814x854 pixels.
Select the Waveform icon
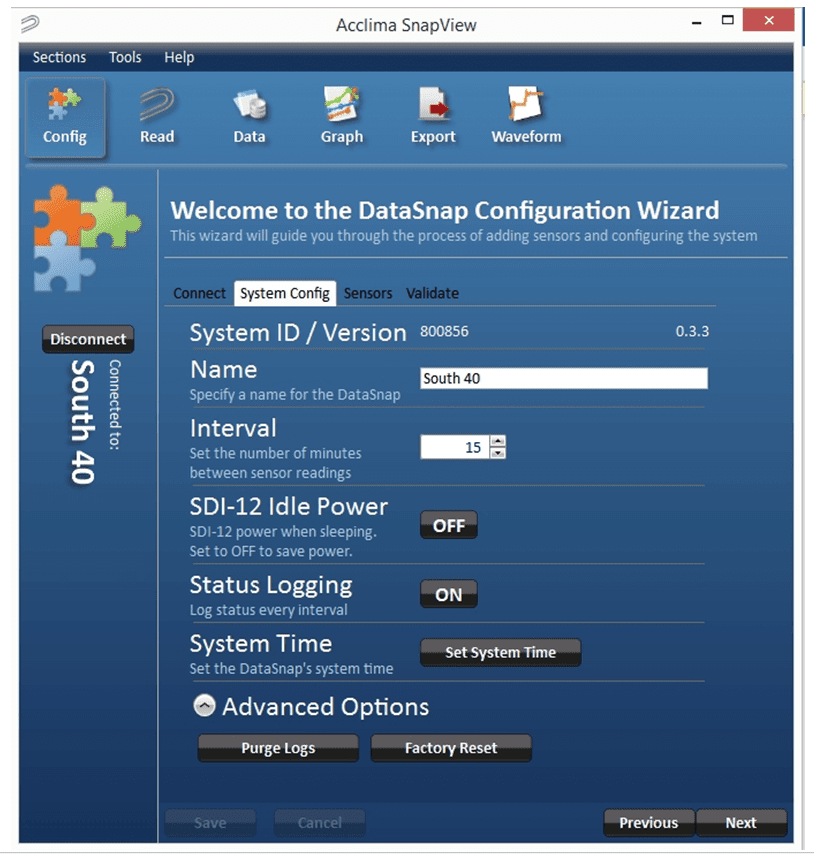pyautogui.click(x=524, y=115)
